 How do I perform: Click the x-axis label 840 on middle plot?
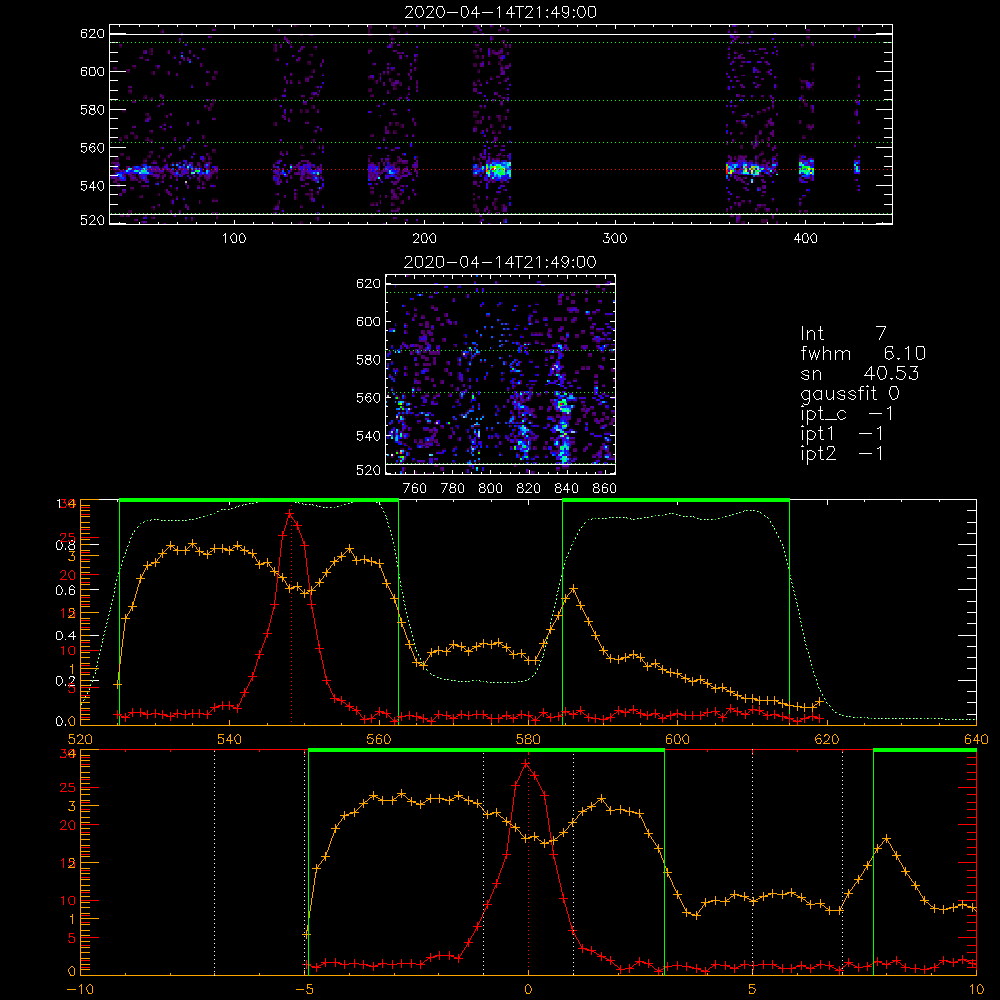566,489
